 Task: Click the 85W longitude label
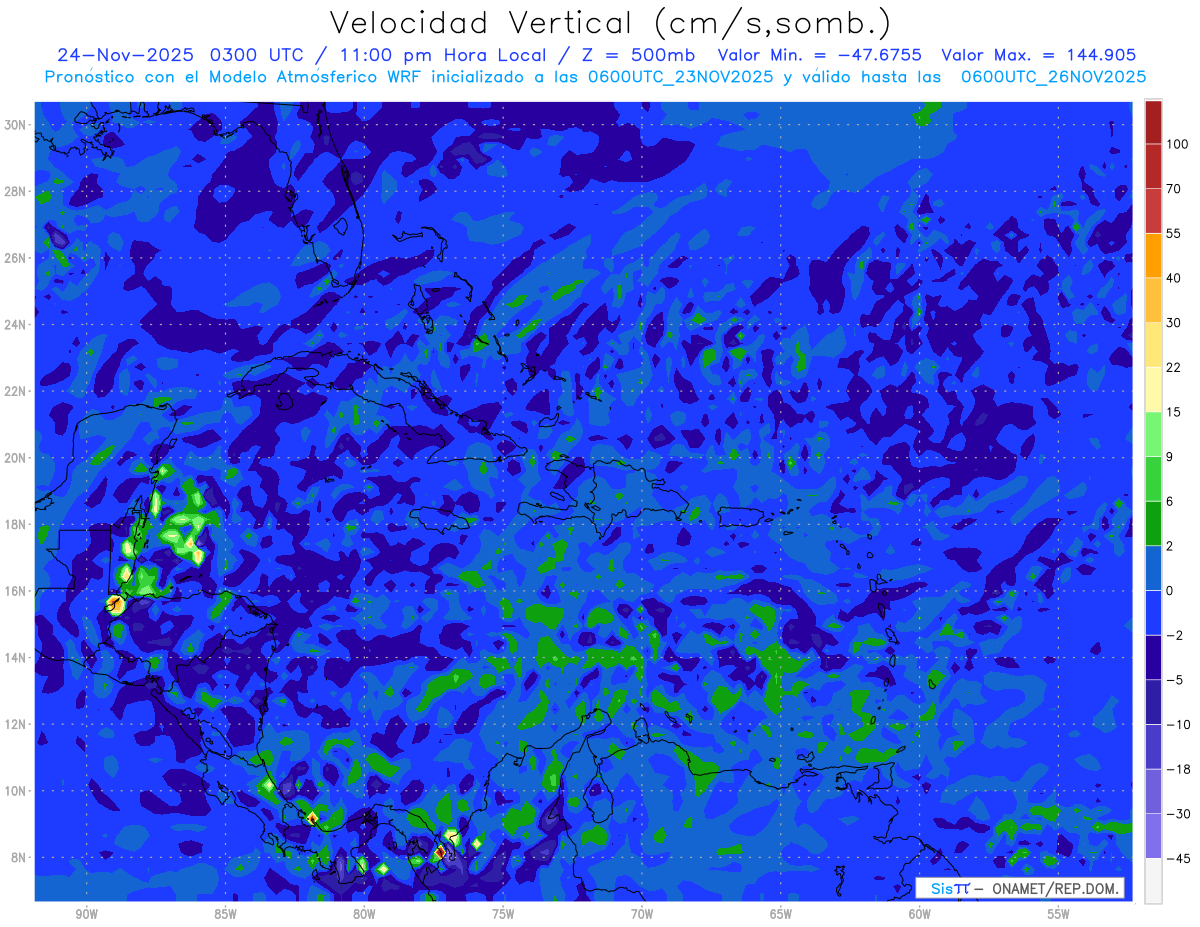coord(225,914)
